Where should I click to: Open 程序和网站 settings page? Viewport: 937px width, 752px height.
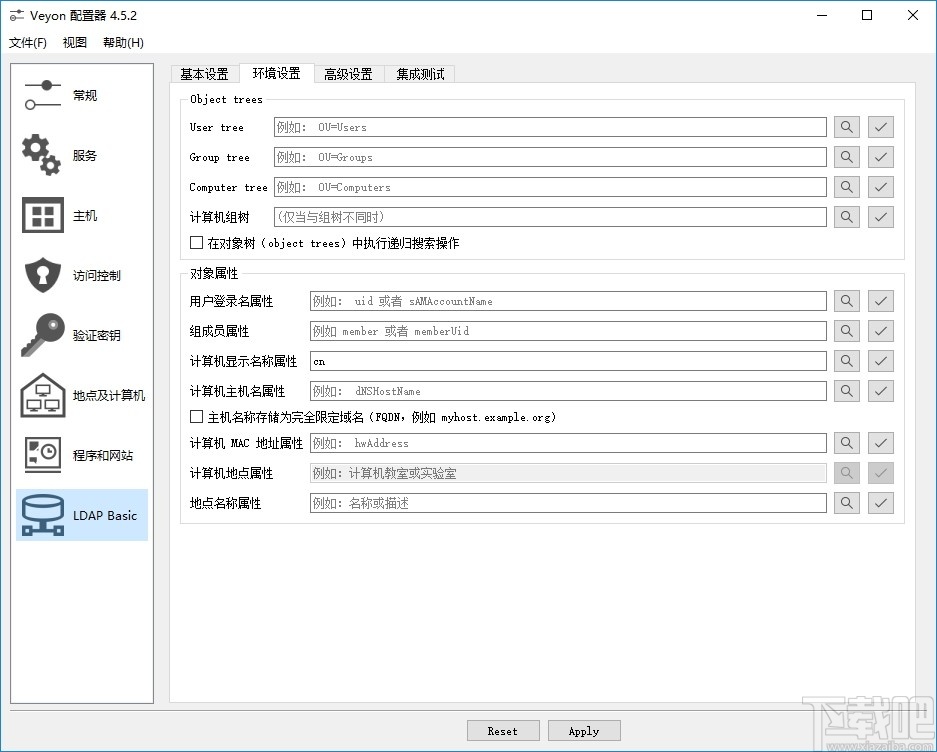point(80,455)
